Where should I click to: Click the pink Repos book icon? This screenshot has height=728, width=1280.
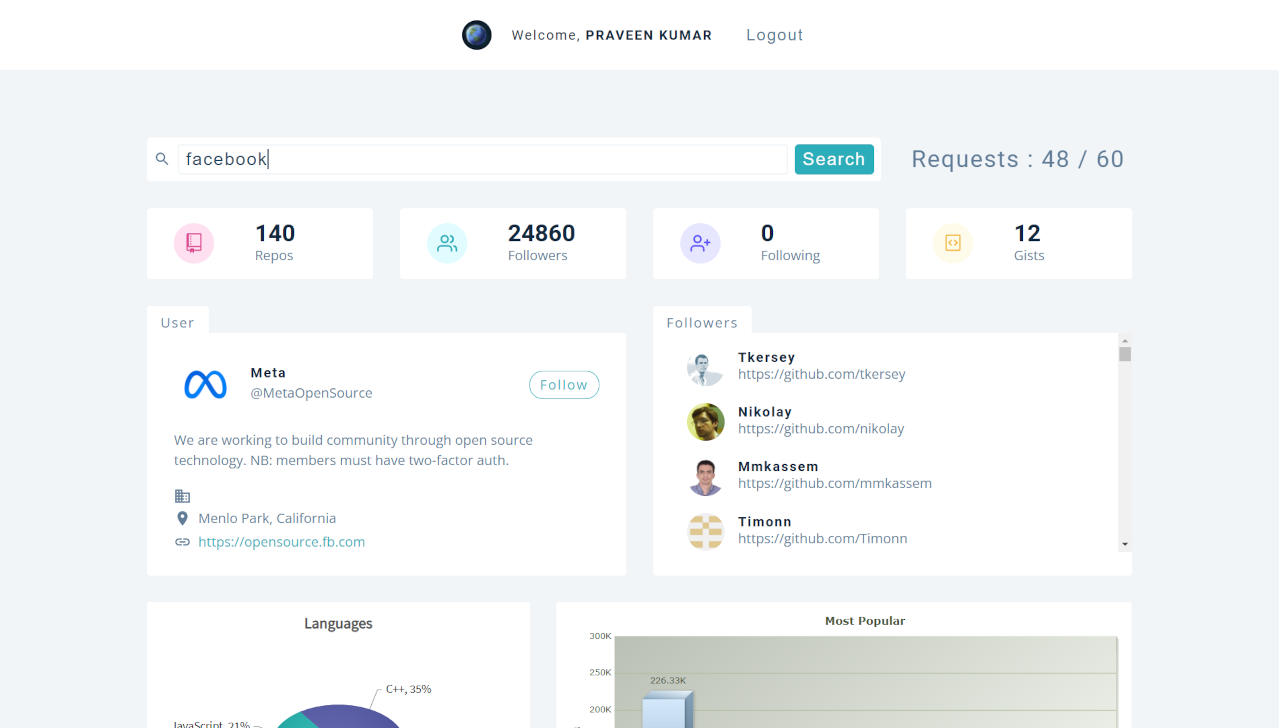(x=194, y=243)
